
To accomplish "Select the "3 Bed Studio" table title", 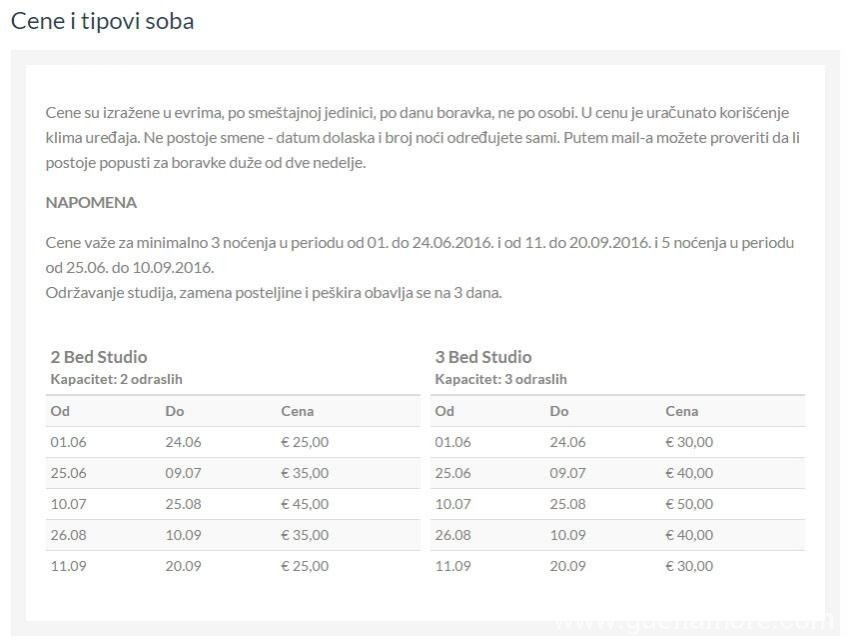I will [483, 357].
